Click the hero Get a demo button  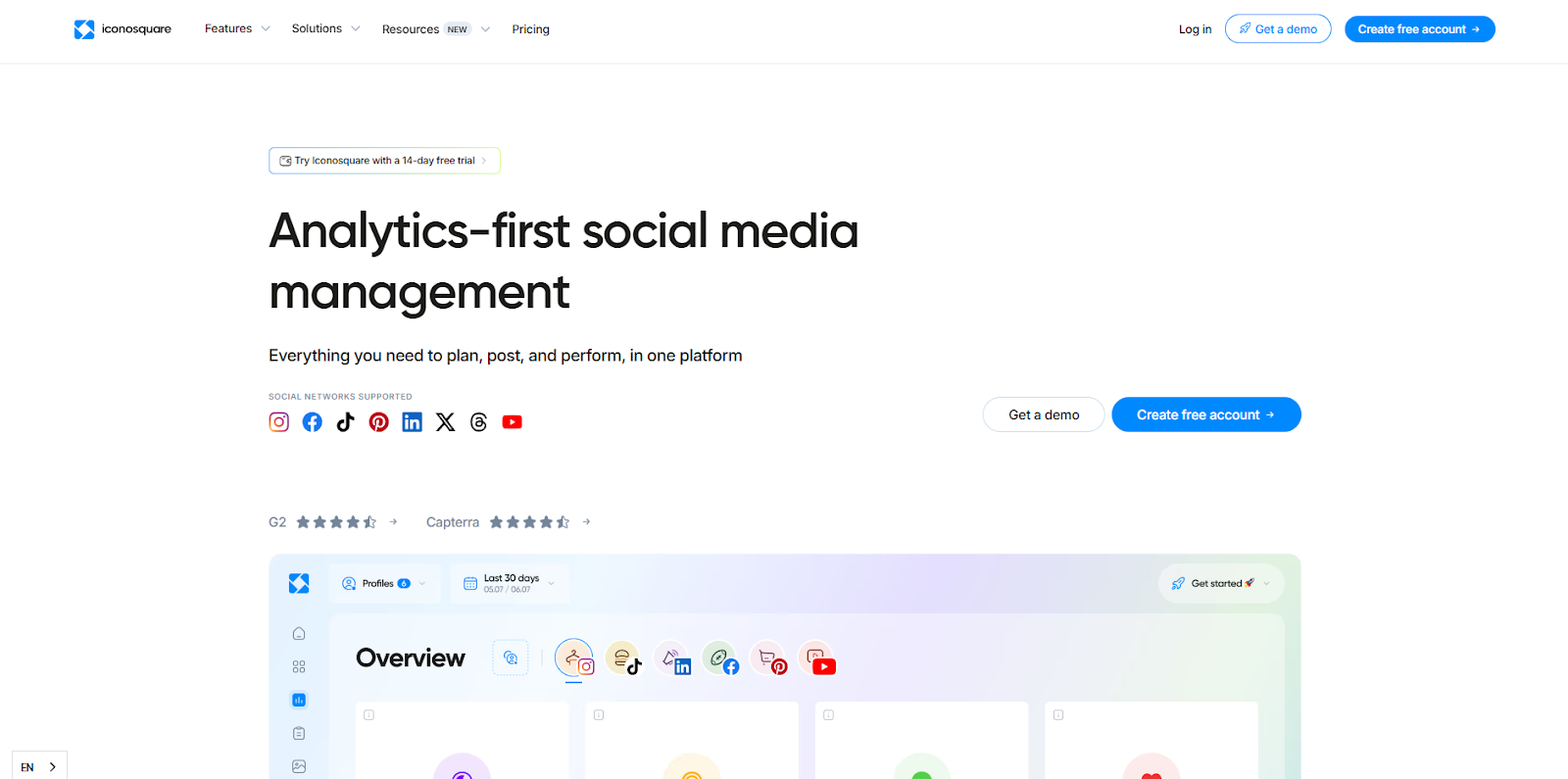coord(1044,414)
